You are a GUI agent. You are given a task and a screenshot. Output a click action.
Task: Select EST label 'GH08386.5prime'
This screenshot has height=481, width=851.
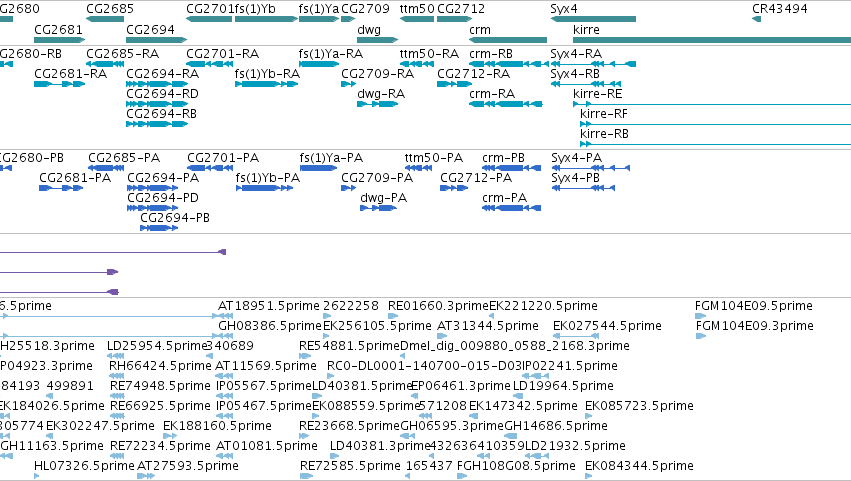point(270,326)
